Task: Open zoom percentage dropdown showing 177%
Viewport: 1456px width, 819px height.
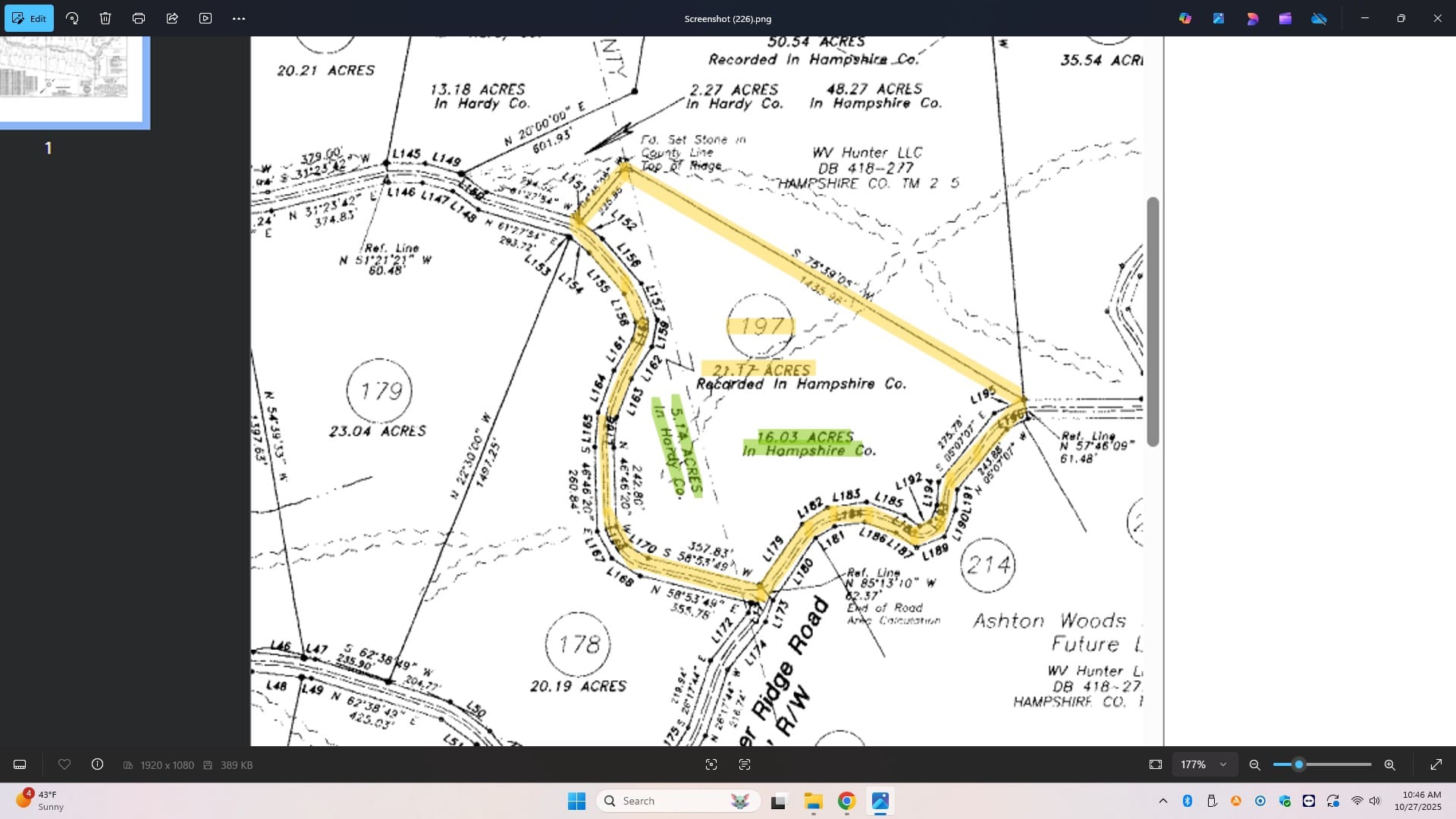Action: (1203, 764)
